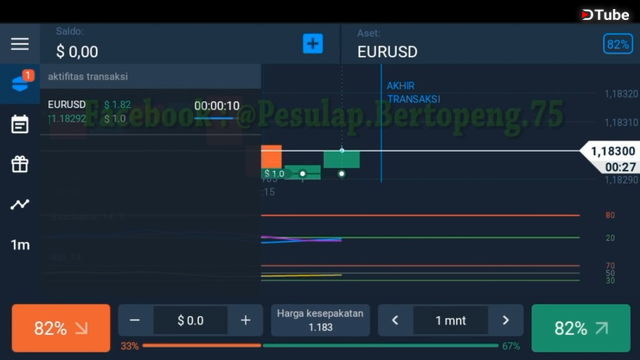
Task: Tap the orange candle on chart
Action: (271, 156)
